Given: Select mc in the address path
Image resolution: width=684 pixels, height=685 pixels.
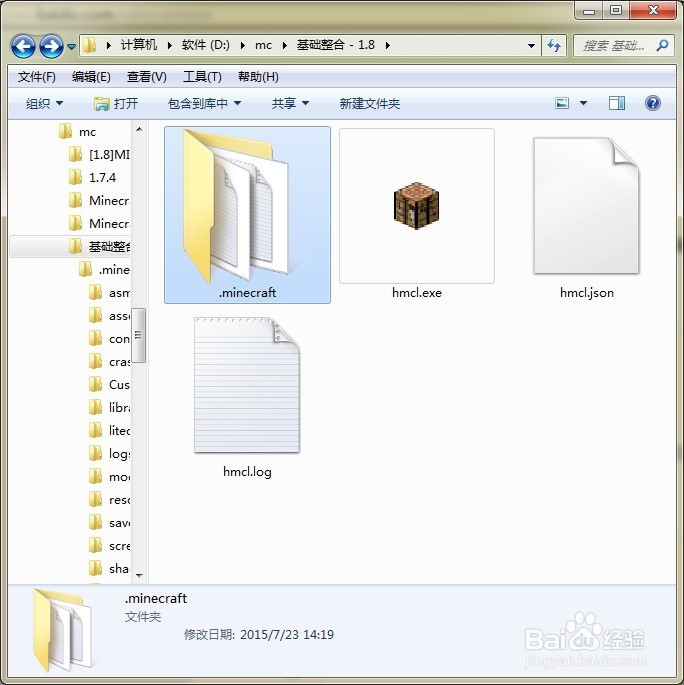Looking at the screenshot, I should click(x=263, y=45).
